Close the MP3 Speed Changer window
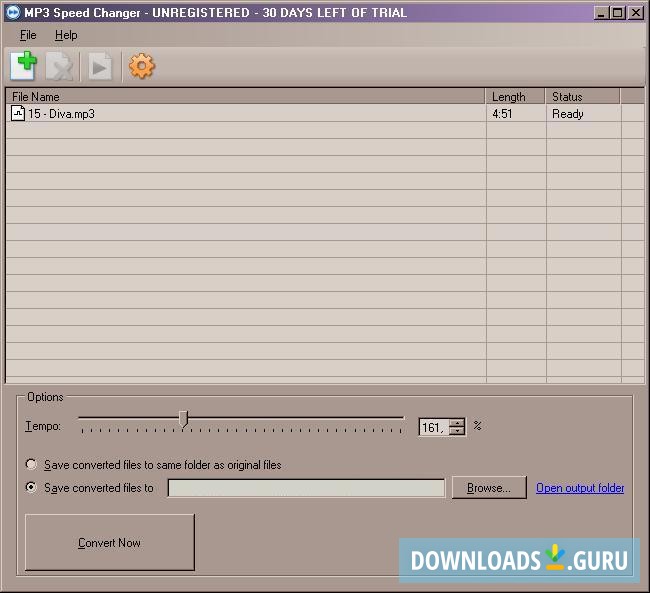The height and width of the screenshot is (593, 650). [635, 13]
